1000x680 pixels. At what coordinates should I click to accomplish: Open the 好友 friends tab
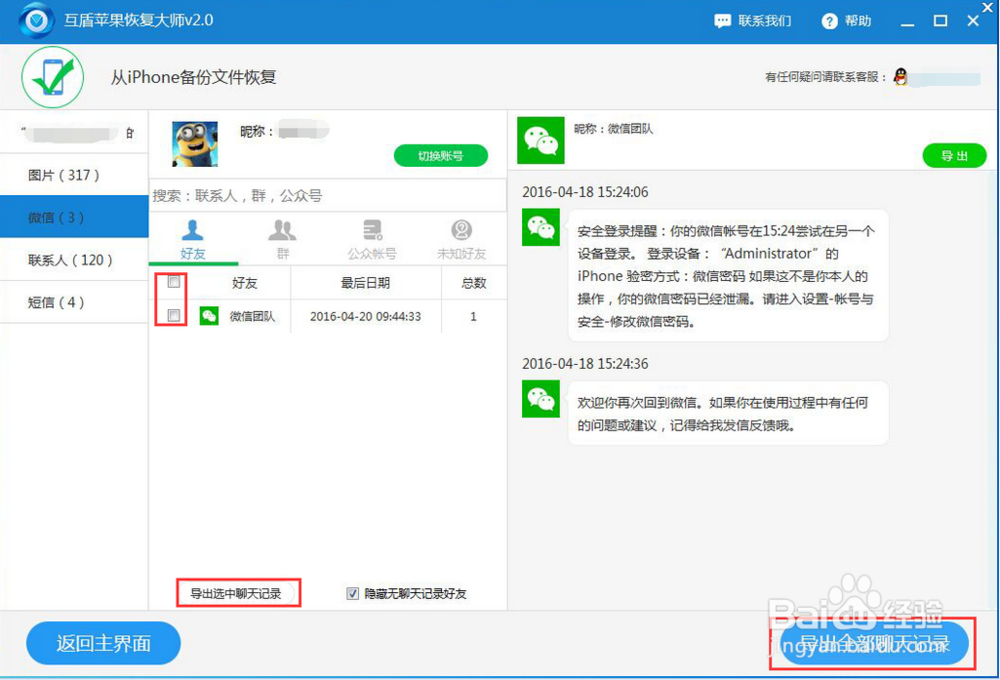click(193, 231)
